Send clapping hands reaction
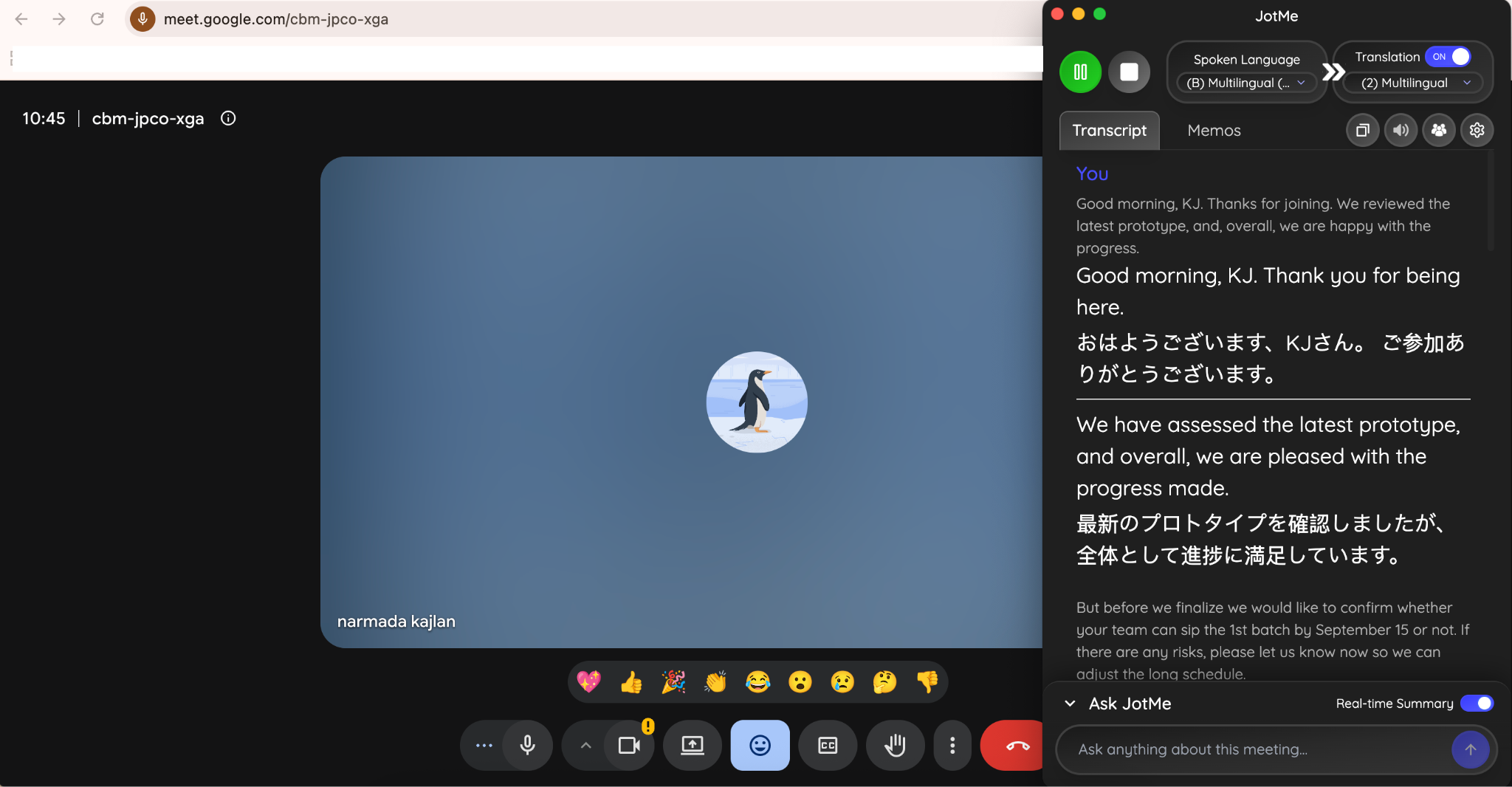Viewport: 1512px width, 787px height. pos(715,681)
